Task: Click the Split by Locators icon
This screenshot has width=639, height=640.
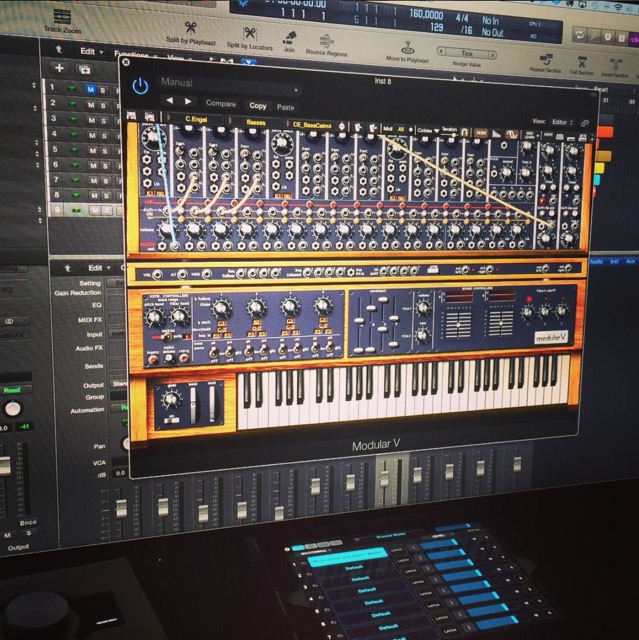Action: click(249, 34)
